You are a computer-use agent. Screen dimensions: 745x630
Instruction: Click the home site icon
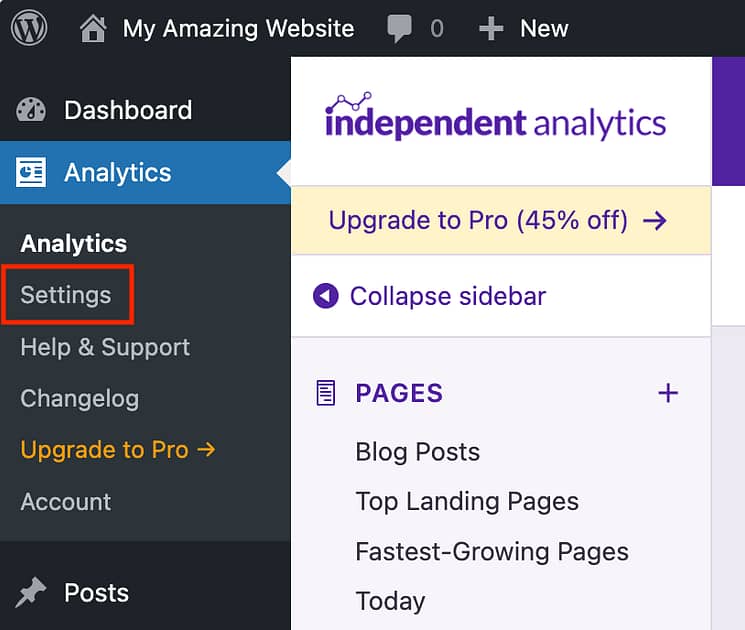coord(93,28)
